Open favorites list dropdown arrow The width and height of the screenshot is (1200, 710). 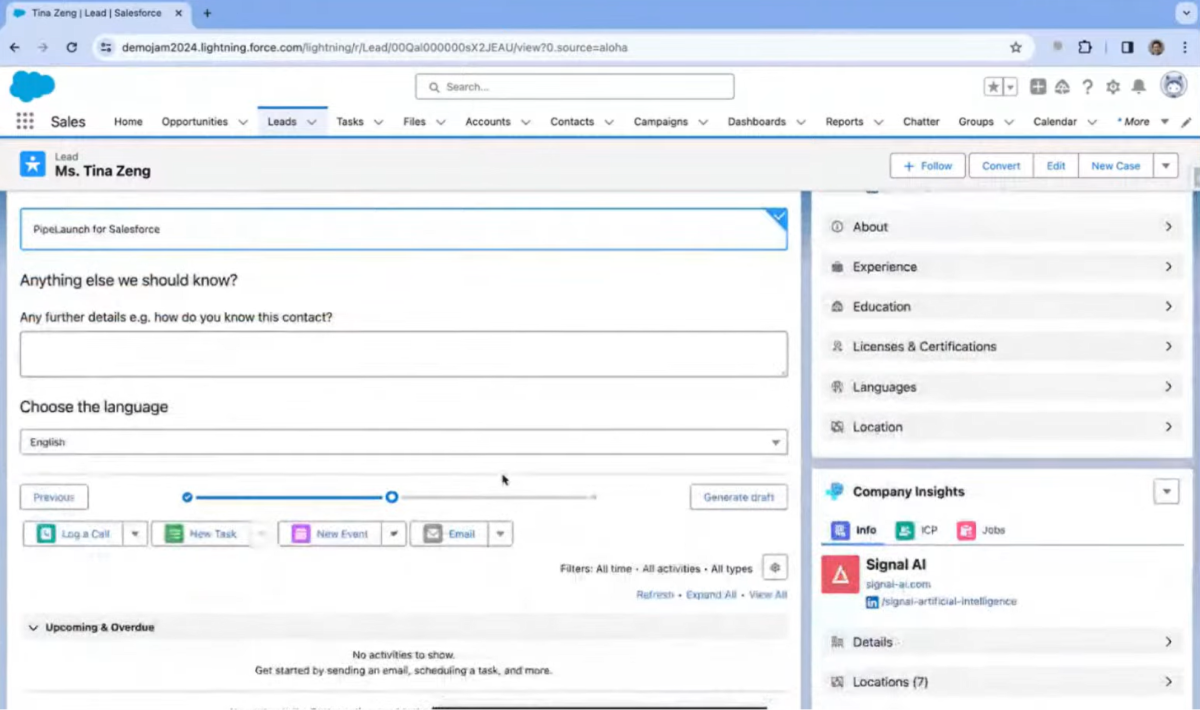point(1010,87)
